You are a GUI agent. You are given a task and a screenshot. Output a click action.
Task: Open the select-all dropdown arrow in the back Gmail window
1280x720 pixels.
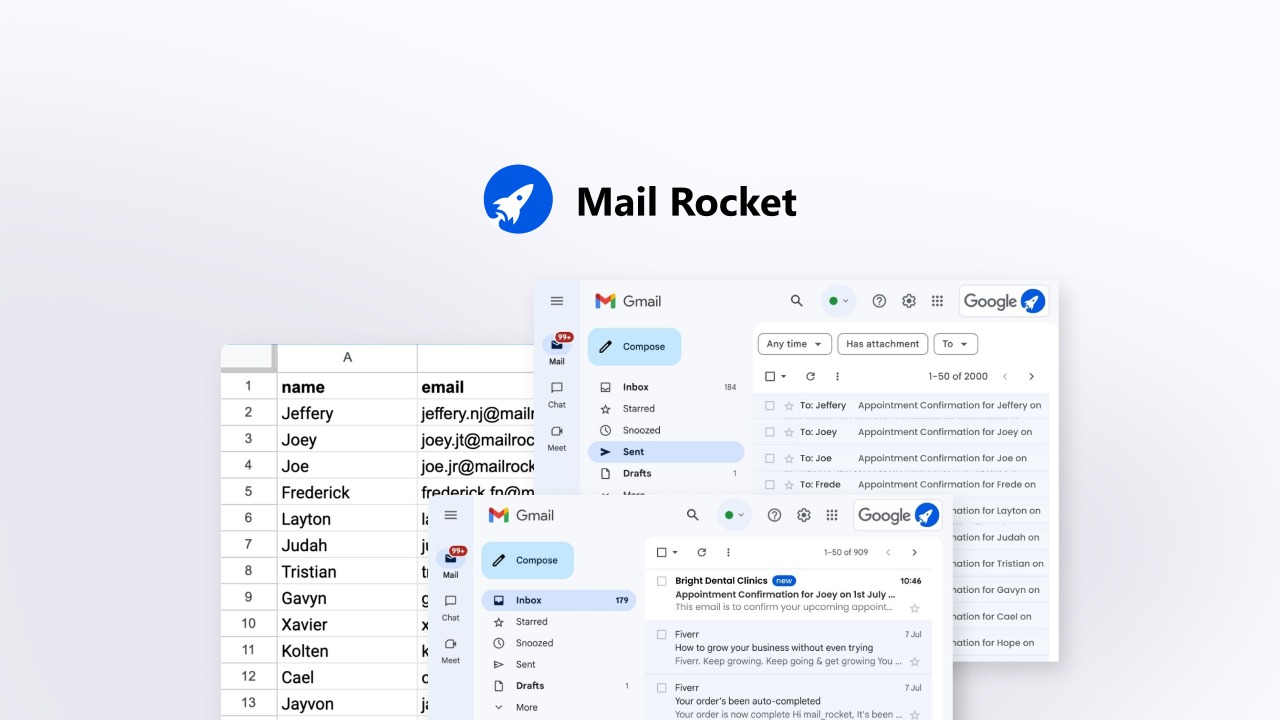click(783, 377)
